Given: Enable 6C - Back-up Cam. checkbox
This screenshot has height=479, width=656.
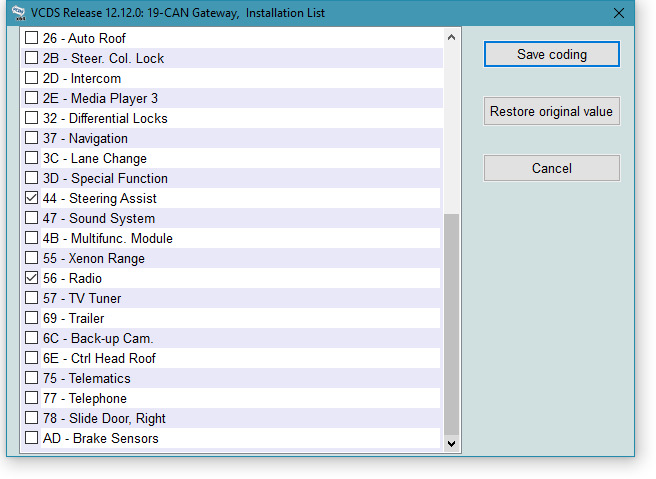Looking at the screenshot, I should click(x=31, y=338).
